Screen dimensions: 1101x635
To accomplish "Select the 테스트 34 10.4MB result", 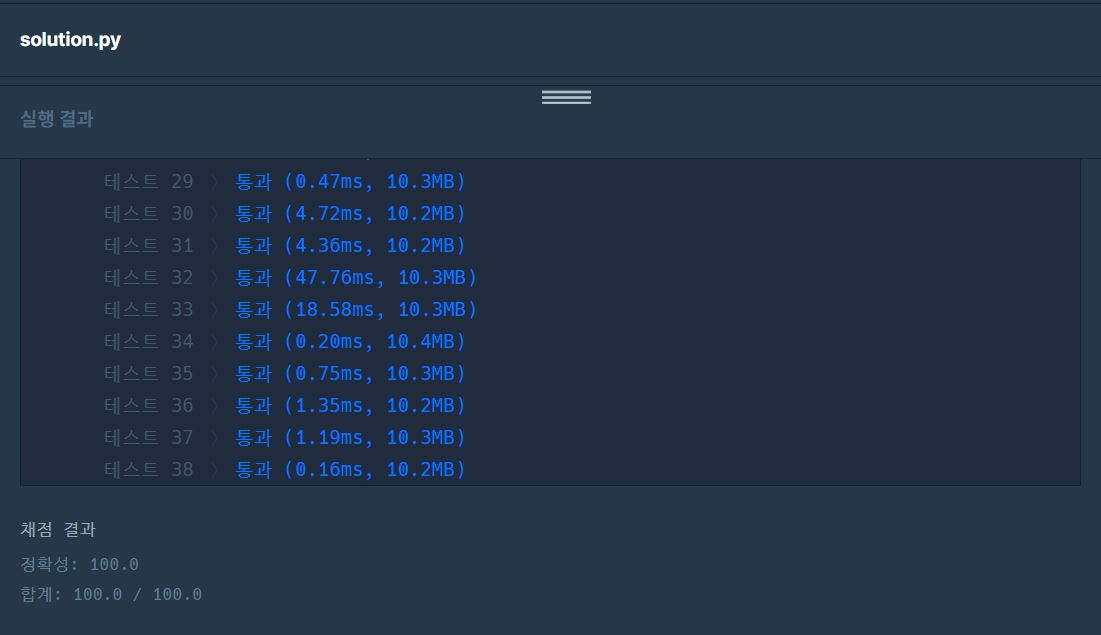I will [x=421, y=341].
